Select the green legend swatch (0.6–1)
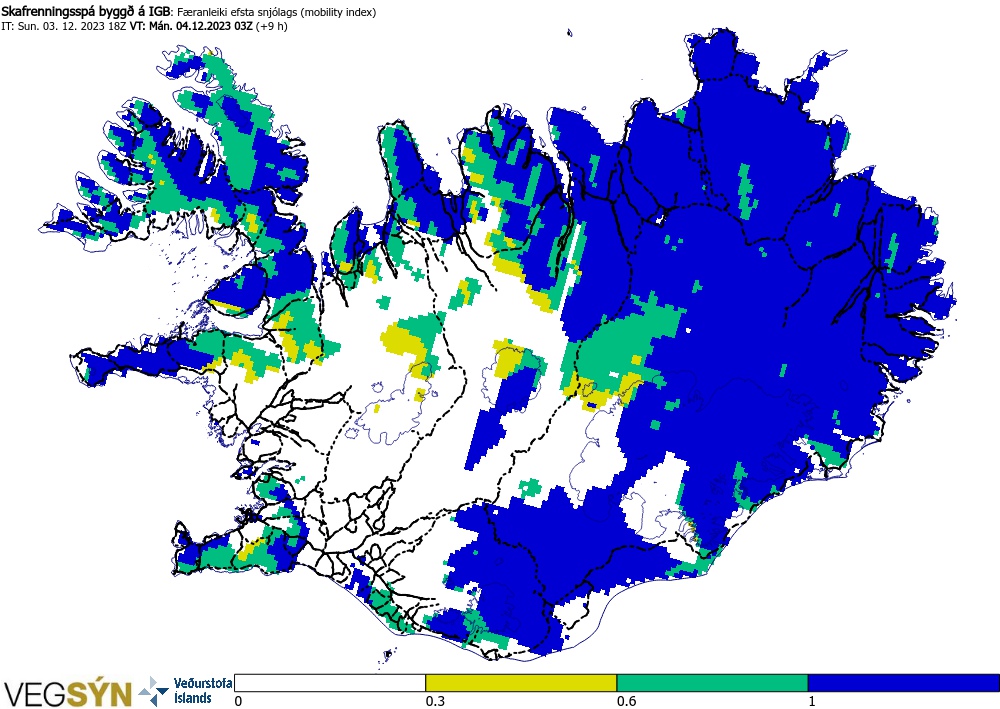This screenshot has width=1000, height=709. 712,683
